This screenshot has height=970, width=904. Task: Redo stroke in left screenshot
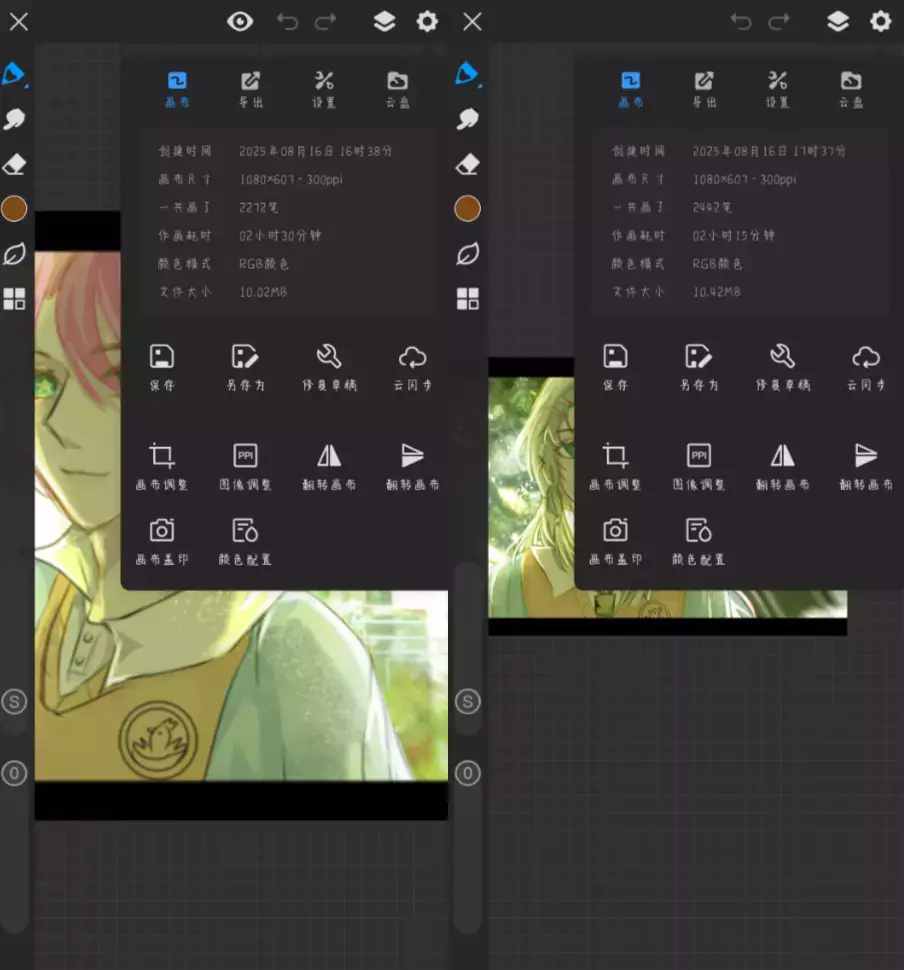[325, 22]
